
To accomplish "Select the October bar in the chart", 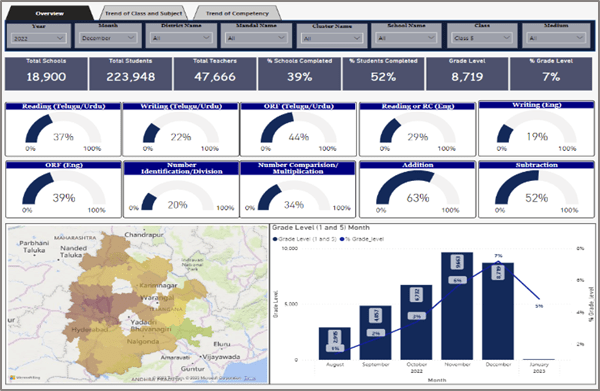I will pos(416,323).
